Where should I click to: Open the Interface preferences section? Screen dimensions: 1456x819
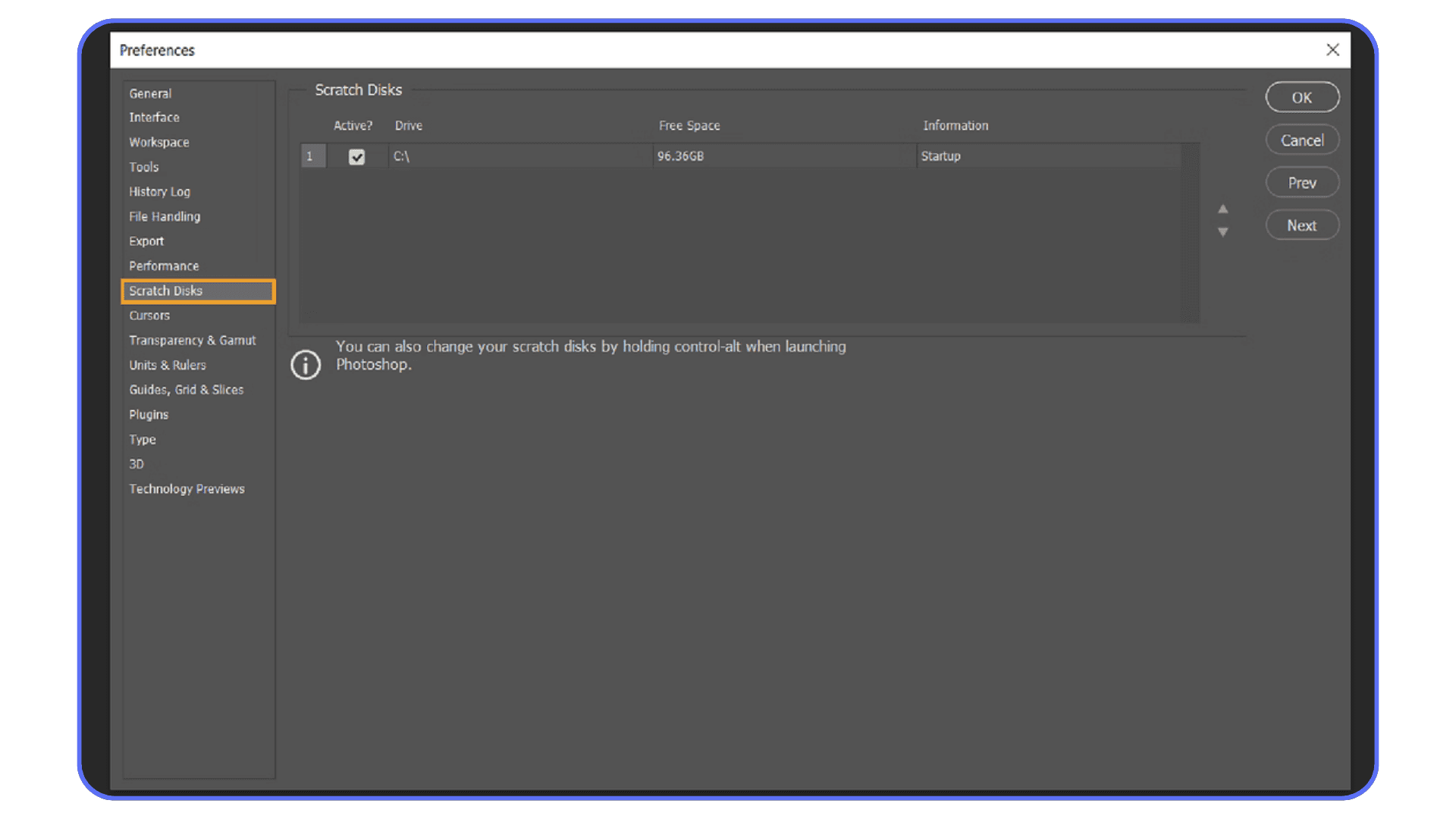coord(154,118)
